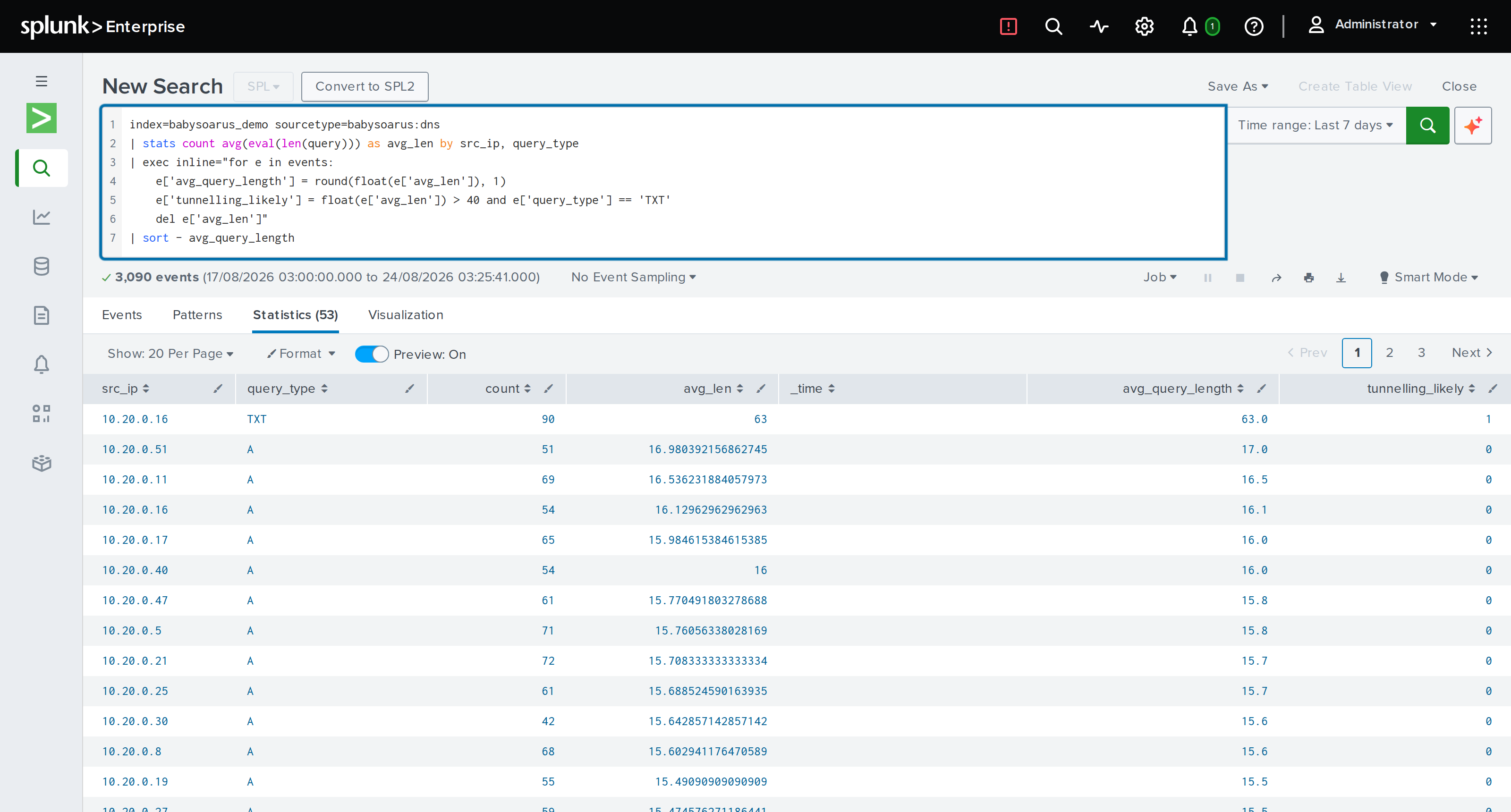Open the package box icon in sidebar
The height and width of the screenshot is (812, 1511).
(x=41, y=463)
